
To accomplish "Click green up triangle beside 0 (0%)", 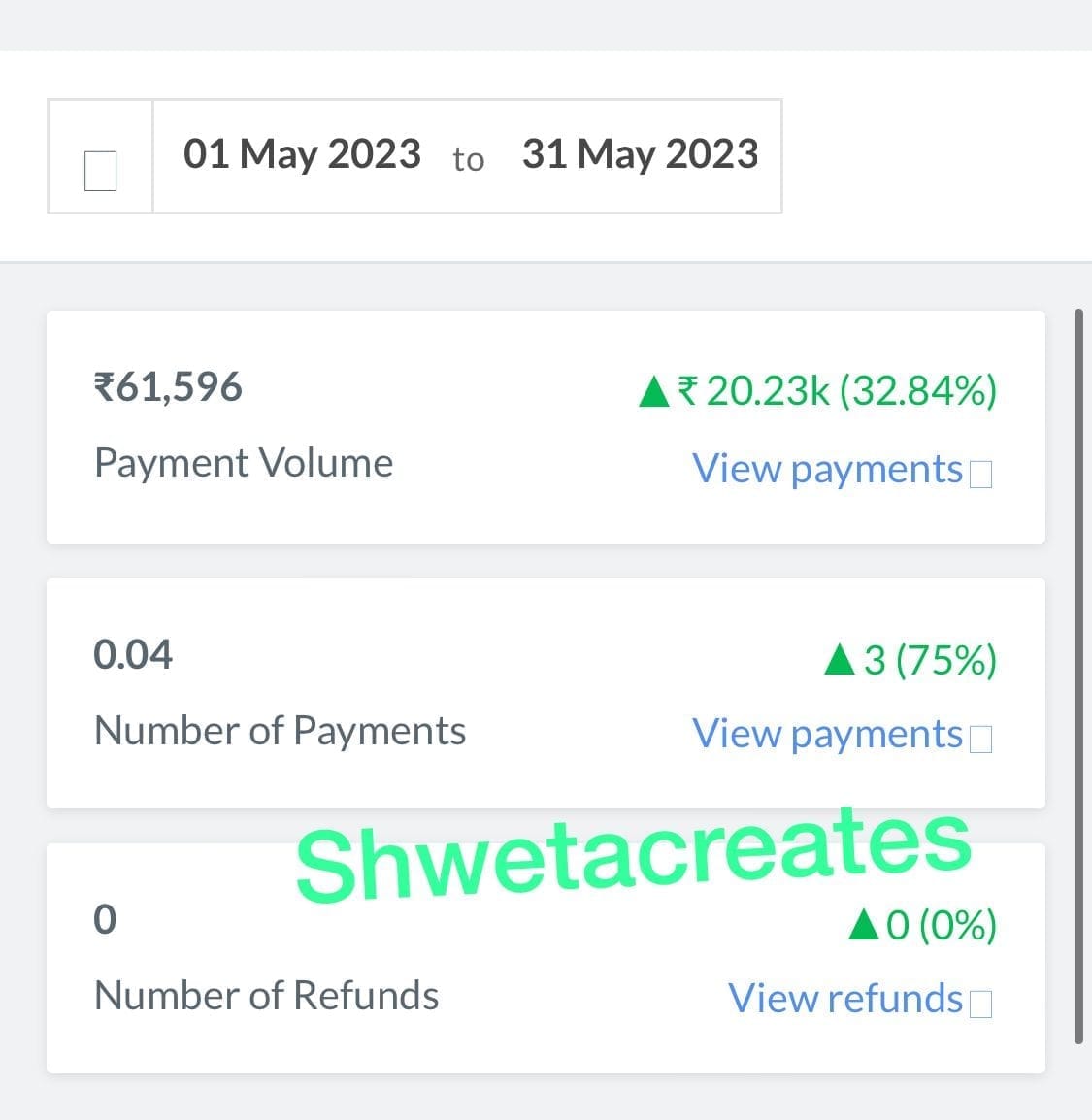I will coord(863,926).
